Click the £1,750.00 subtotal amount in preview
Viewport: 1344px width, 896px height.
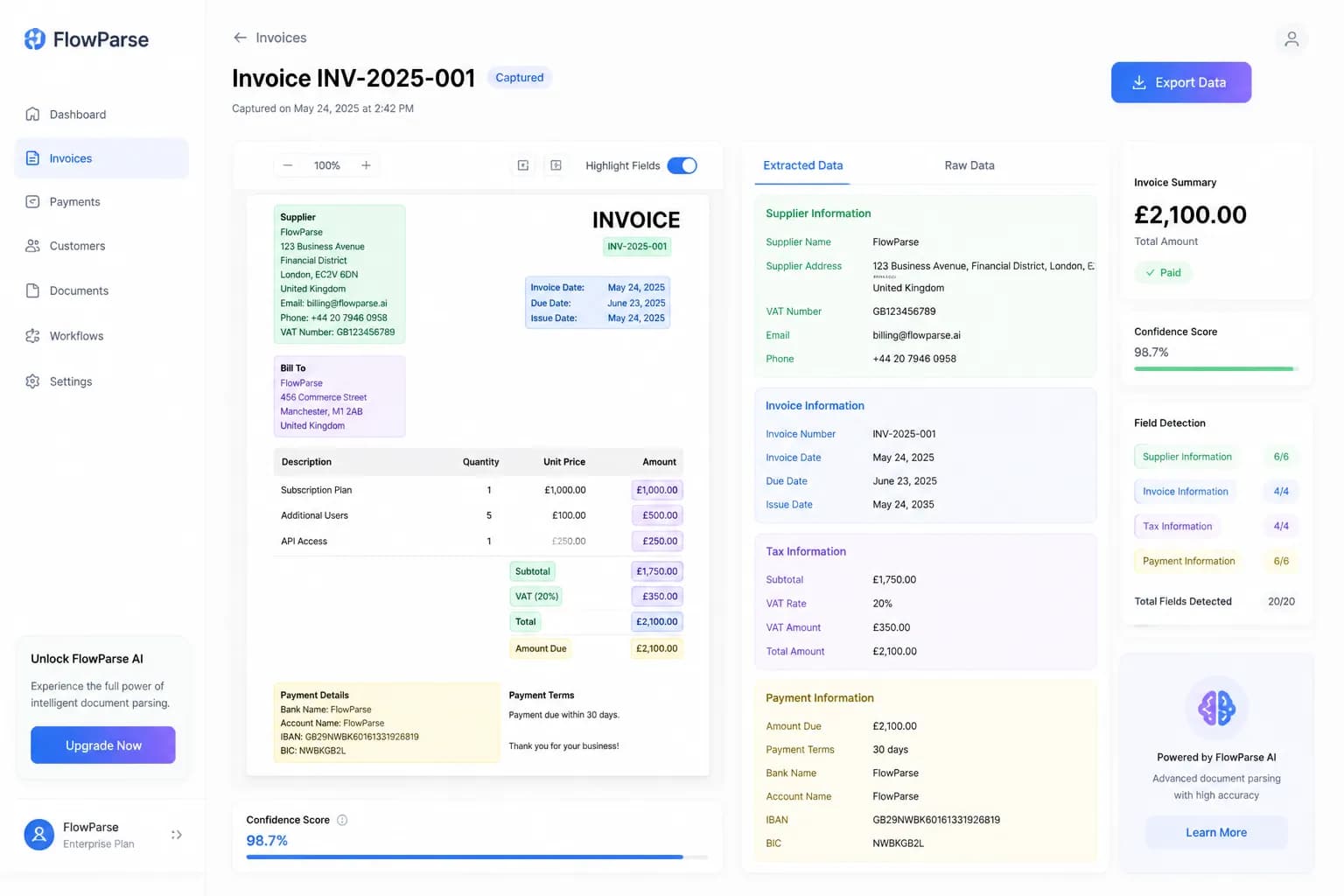(x=656, y=571)
